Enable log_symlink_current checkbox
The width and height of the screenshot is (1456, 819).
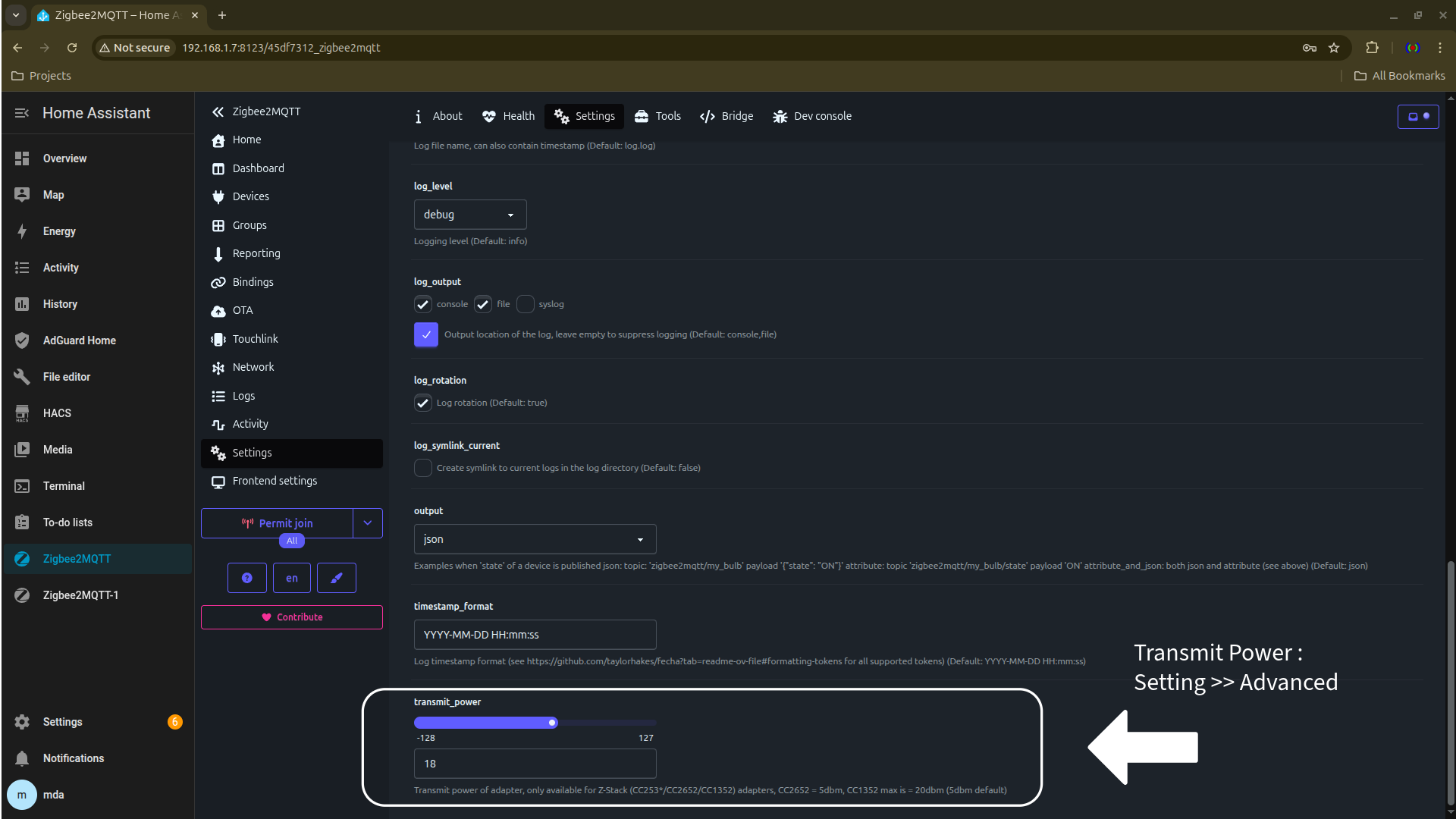point(423,468)
